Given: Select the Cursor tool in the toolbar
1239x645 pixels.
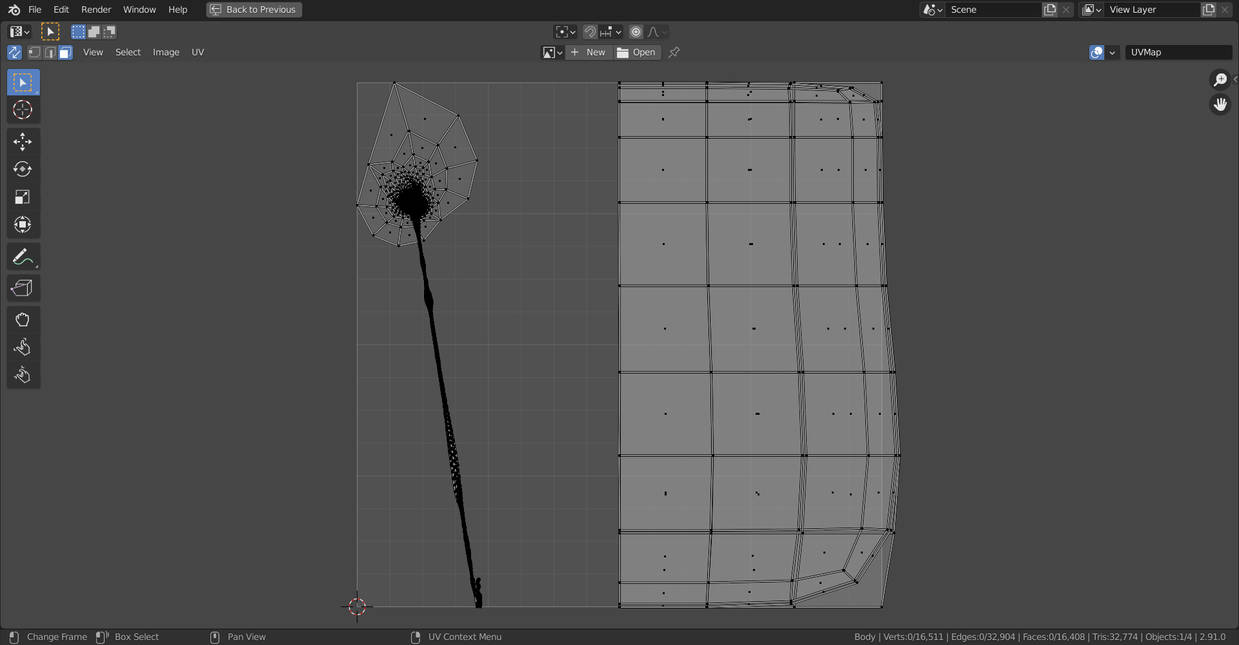Looking at the screenshot, I should click(23, 110).
